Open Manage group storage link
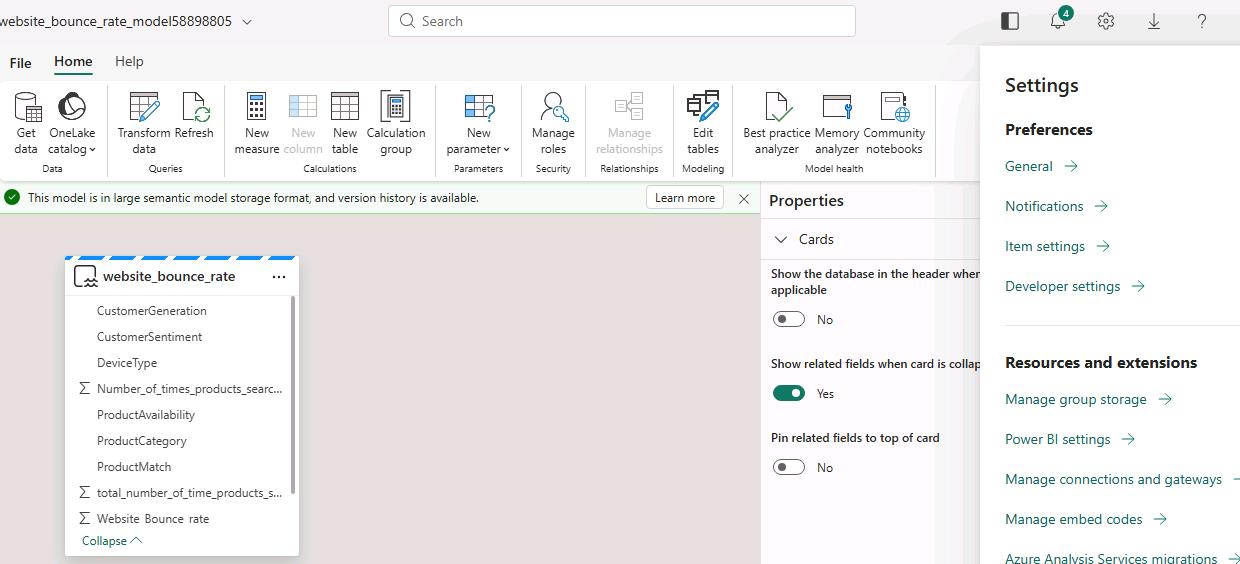Screen dimensions: 1240x564 1088,400
